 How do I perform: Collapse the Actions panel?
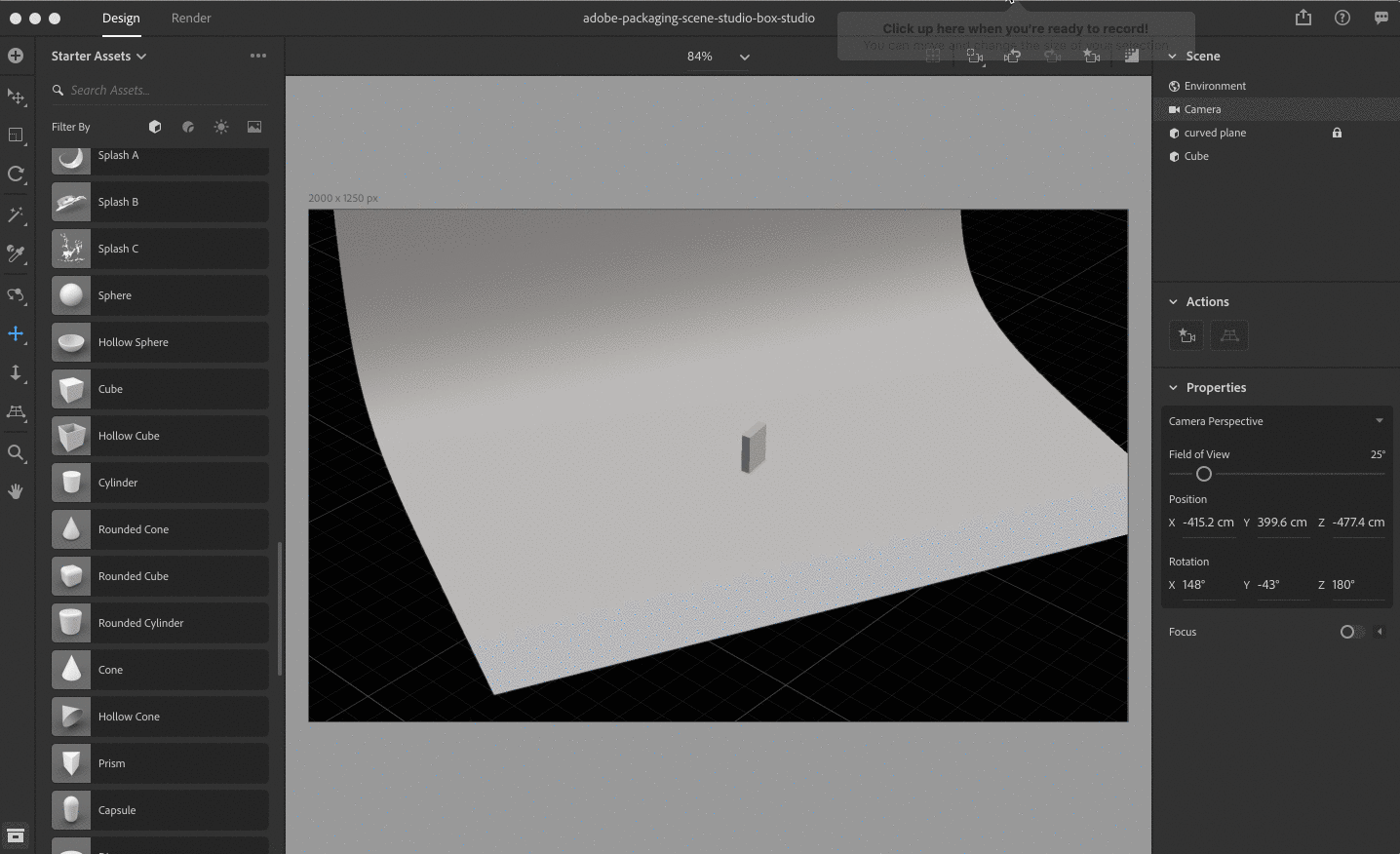pyautogui.click(x=1173, y=302)
